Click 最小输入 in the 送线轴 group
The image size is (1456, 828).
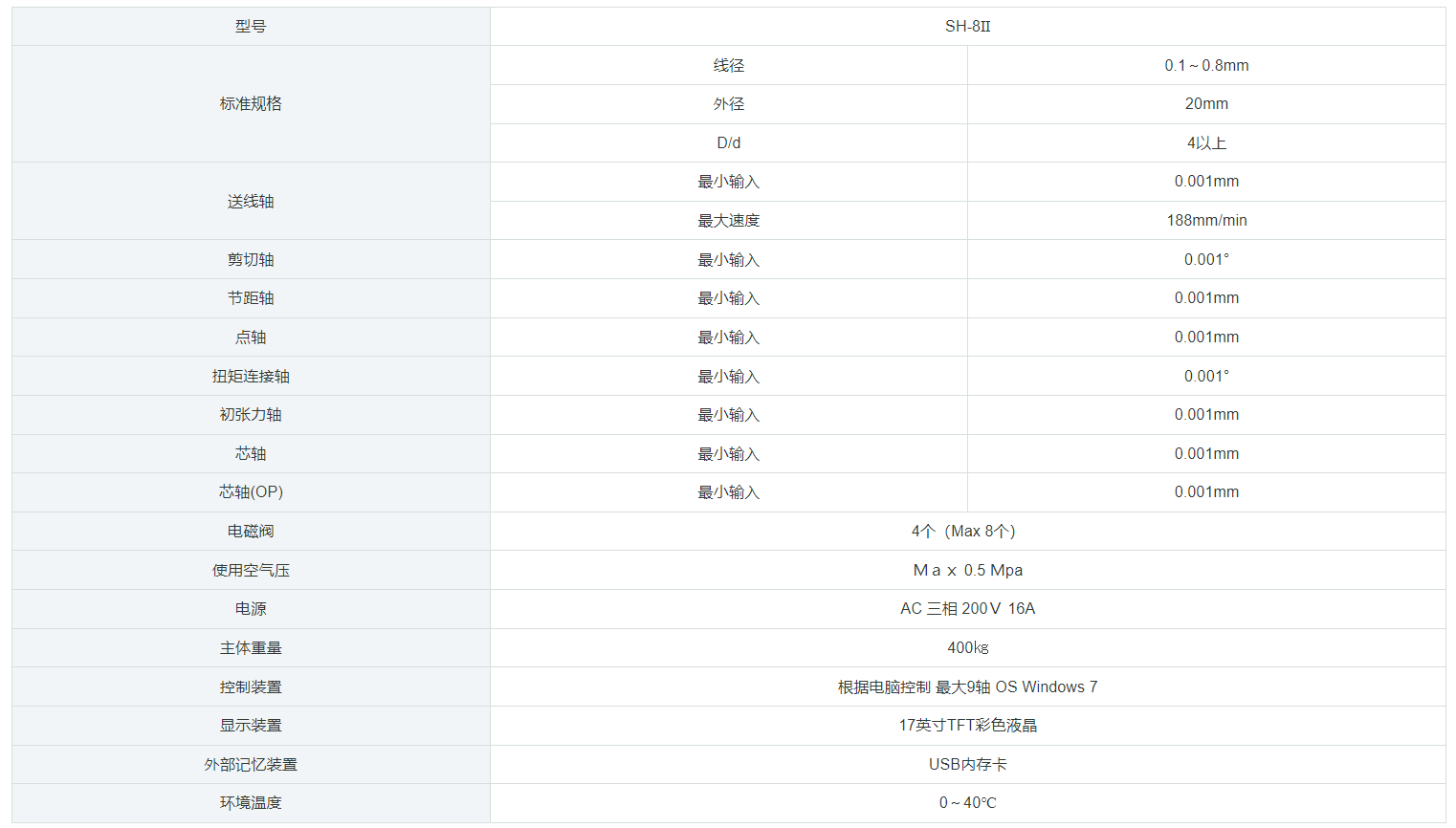click(728, 182)
